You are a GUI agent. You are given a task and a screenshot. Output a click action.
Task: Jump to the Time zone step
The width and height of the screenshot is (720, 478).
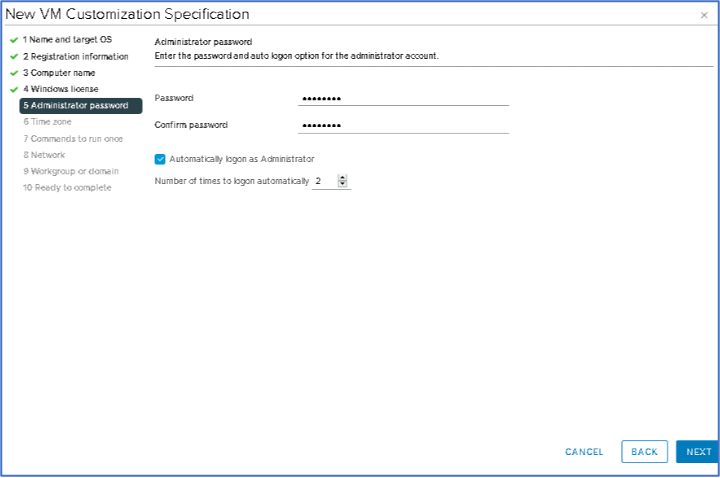click(47, 121)
